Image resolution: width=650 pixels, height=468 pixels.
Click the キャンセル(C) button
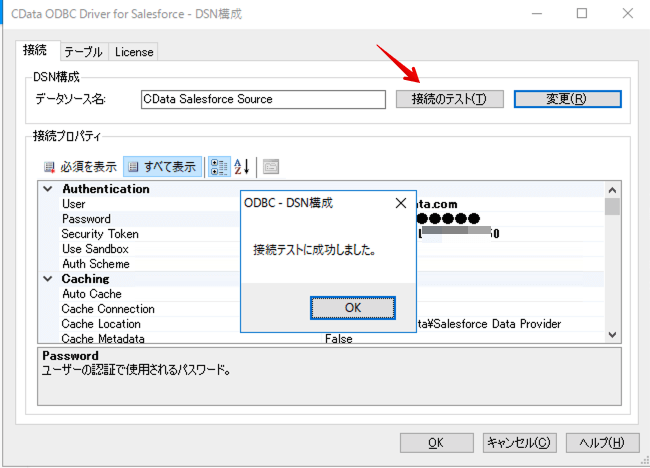click(x=519, y=443)
